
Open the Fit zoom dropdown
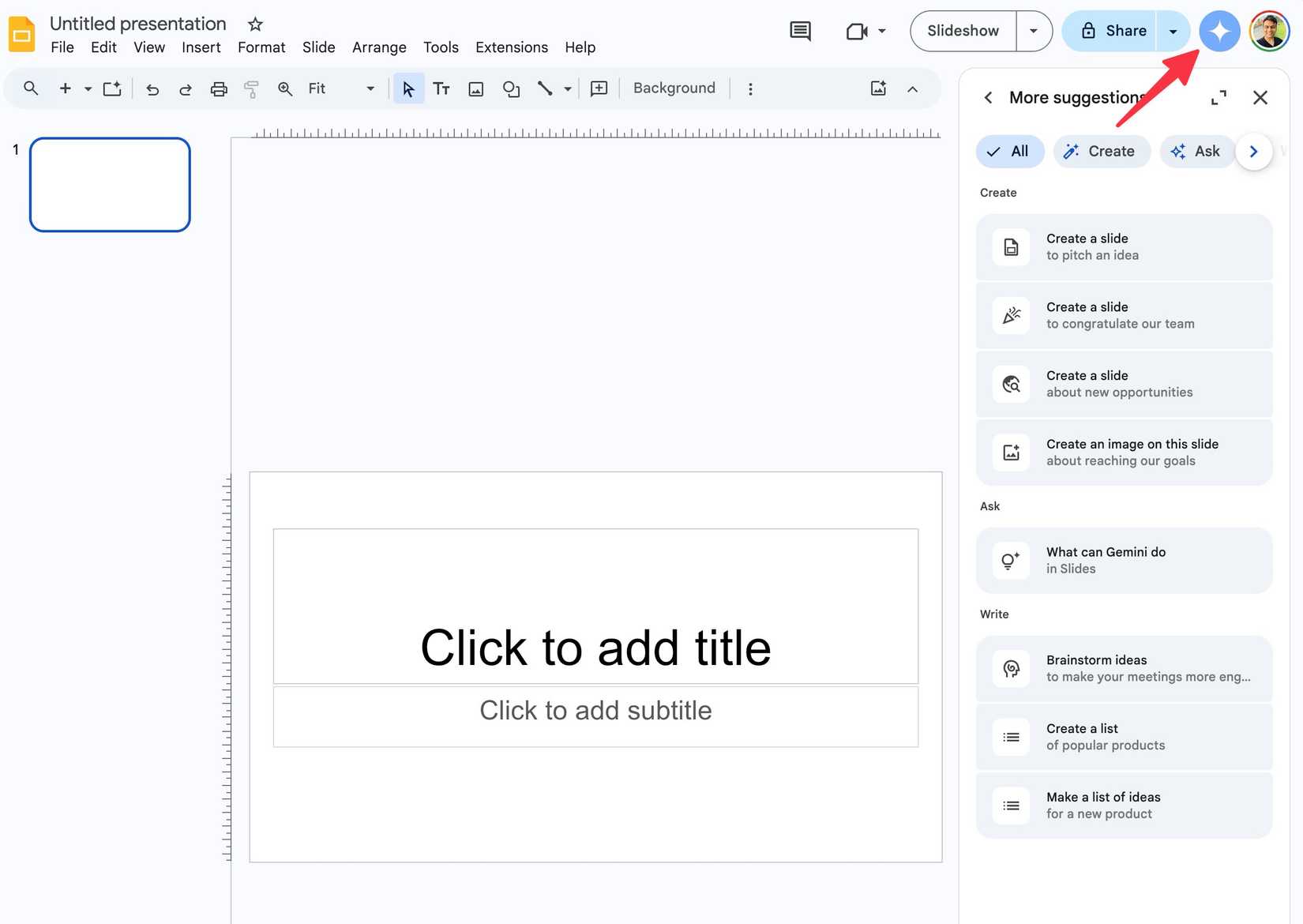pyautogui.click(x=368, y=88)
